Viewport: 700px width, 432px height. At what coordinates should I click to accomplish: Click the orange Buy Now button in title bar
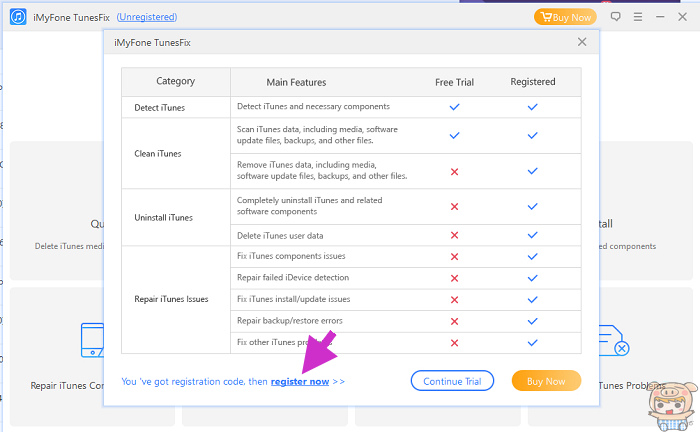(564, 17)
